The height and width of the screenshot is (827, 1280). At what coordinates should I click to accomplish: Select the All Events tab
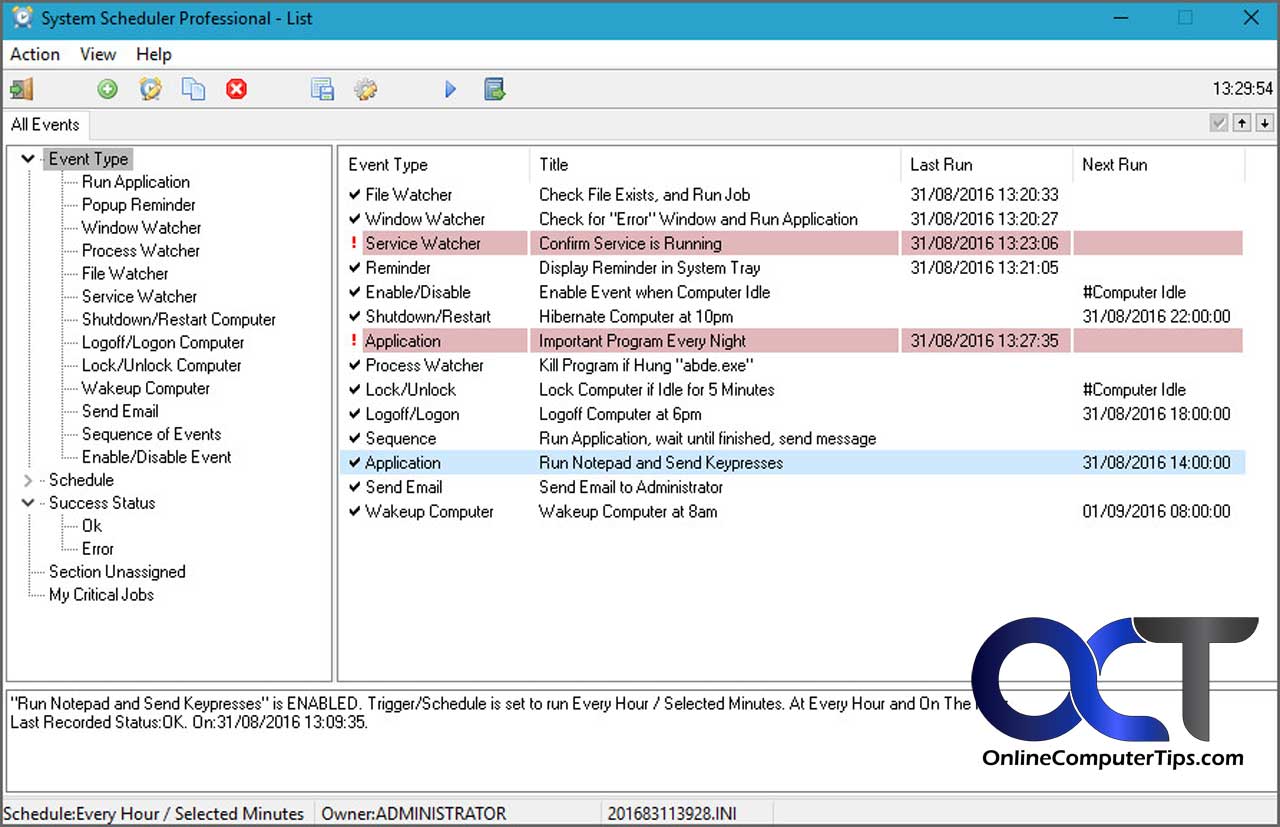point(45,124)
